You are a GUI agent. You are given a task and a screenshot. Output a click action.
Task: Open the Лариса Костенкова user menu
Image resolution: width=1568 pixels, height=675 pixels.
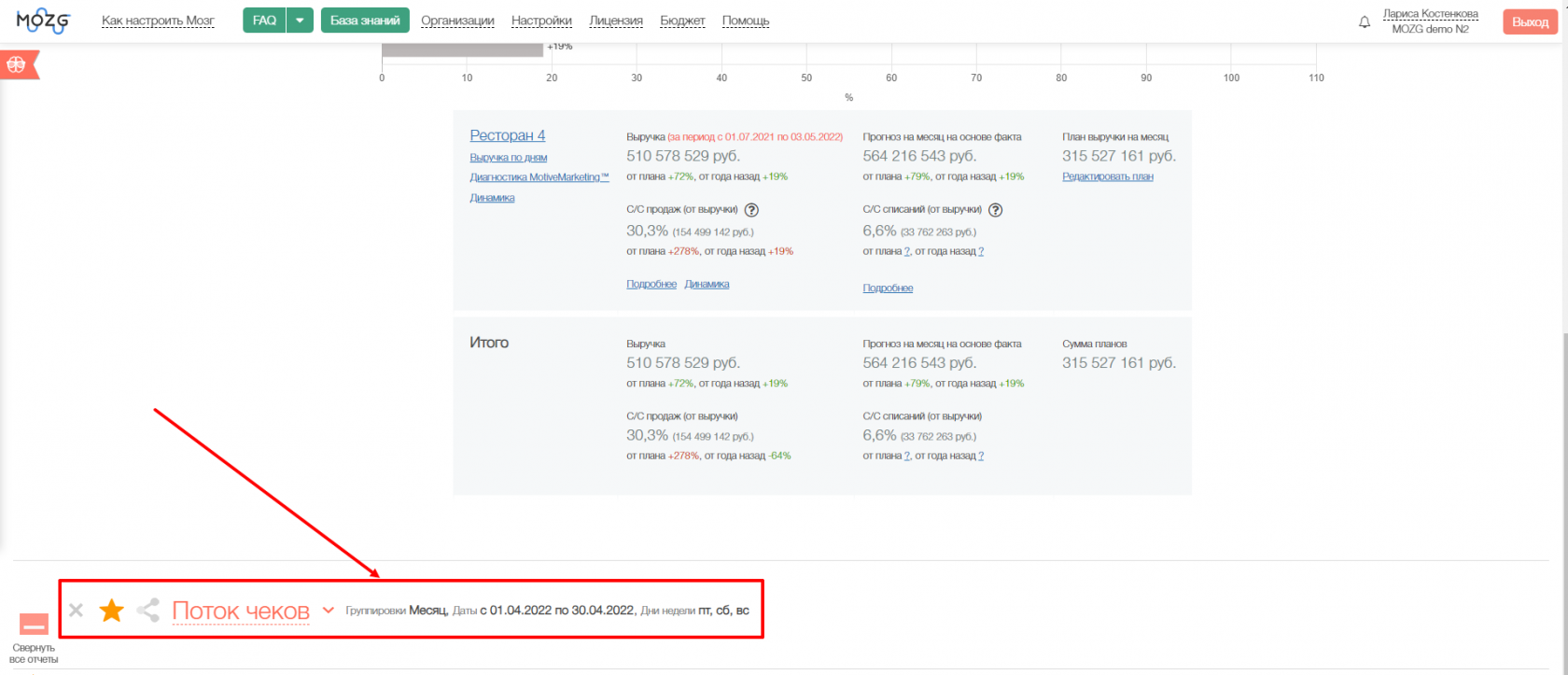pos(1430,14)
